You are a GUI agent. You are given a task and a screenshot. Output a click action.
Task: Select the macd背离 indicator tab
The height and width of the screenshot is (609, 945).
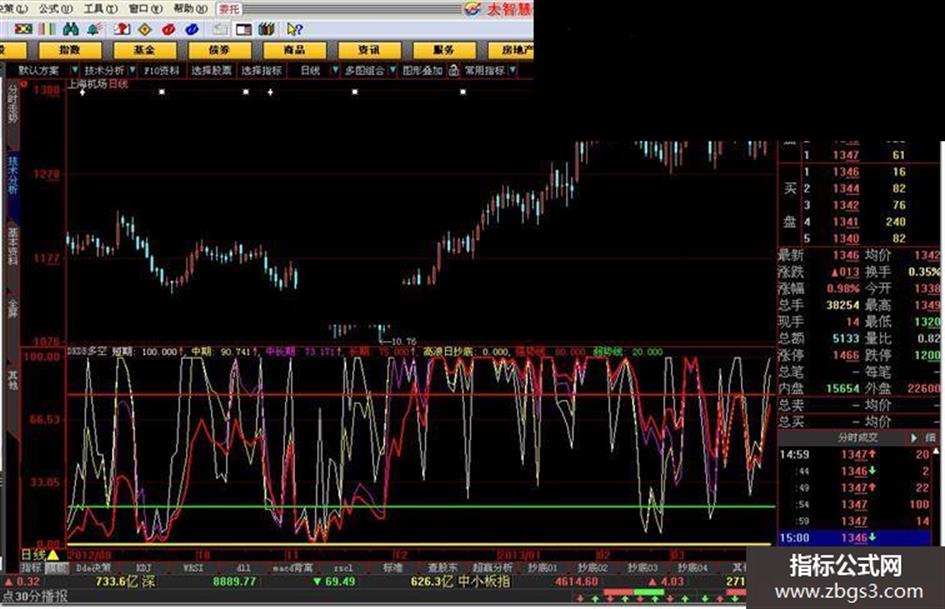[x=292, y=568]
